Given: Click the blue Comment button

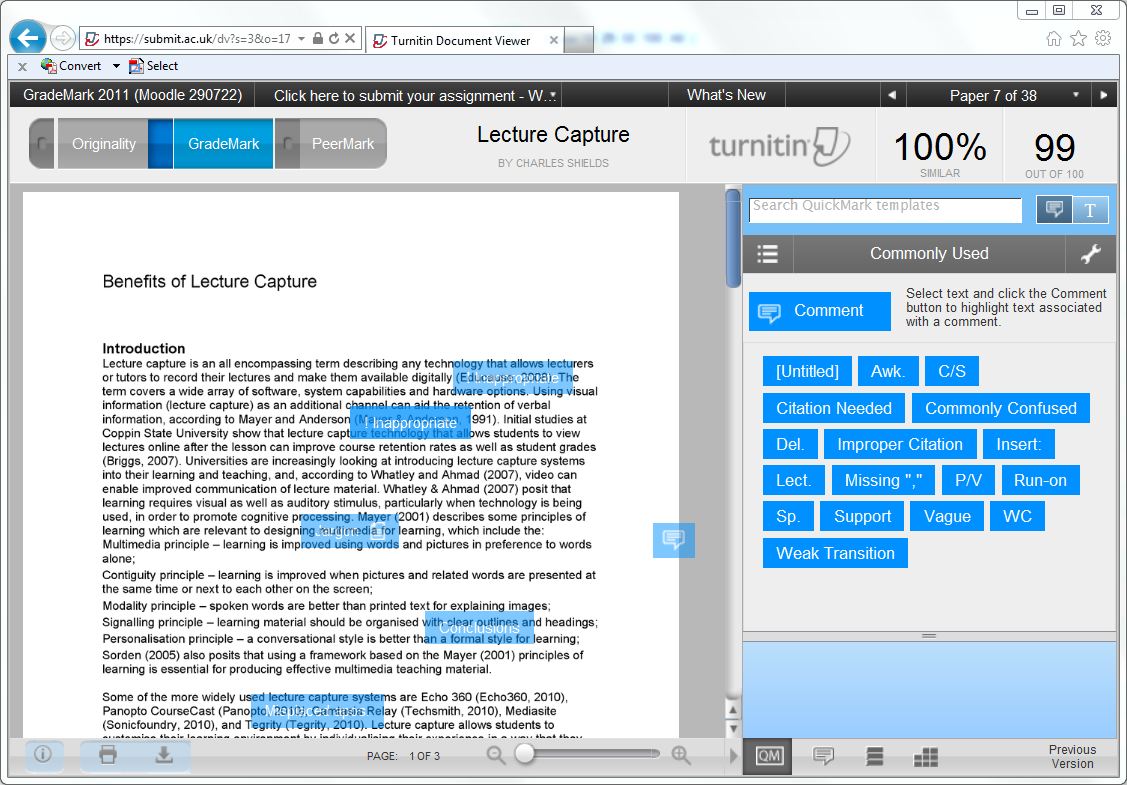Looking at the screenshot, I should (x=819, y=311).
